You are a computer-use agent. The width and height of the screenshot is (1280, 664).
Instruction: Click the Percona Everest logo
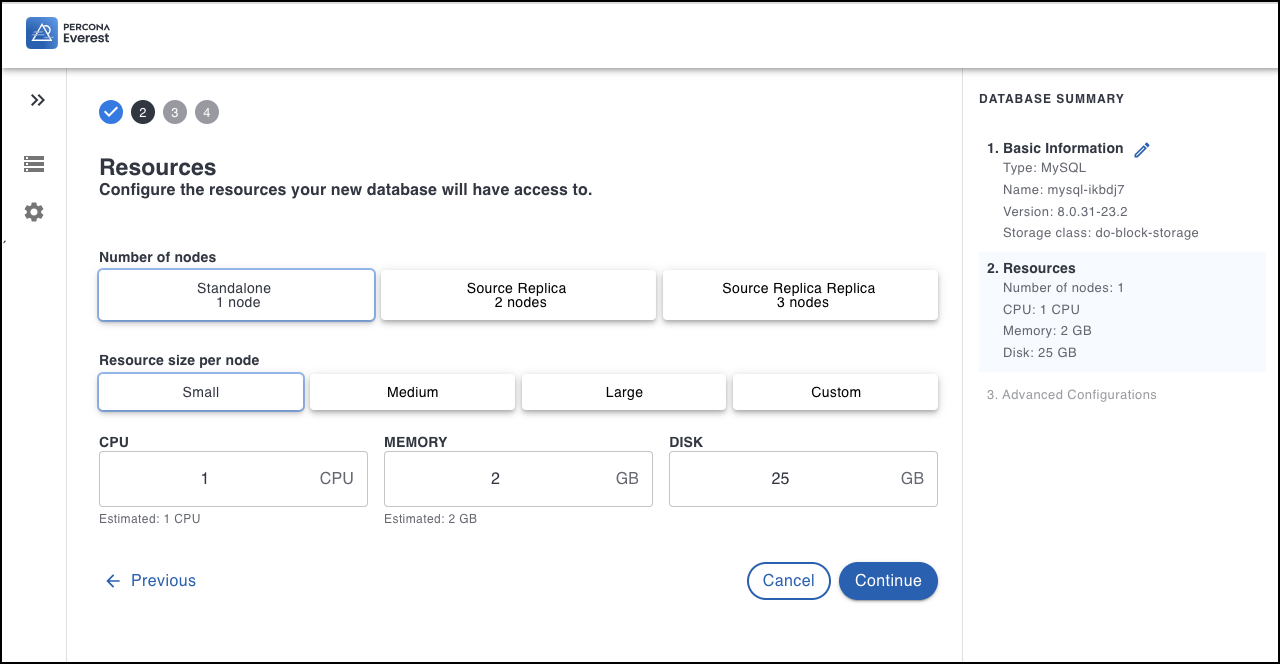coord(68,33)
